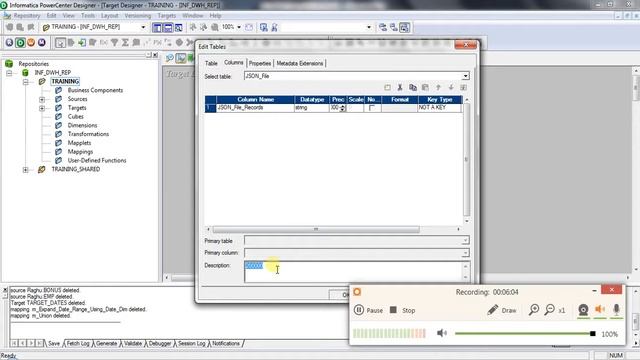Click inside the Description text field
Screen dimensions: 640x360
(x=353, y=271)
